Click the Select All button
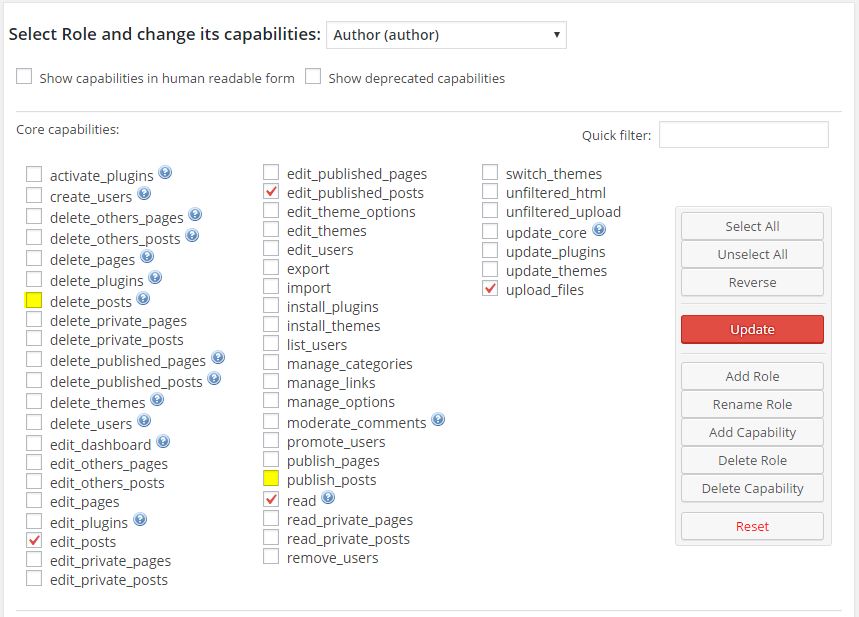 point(752,226)
